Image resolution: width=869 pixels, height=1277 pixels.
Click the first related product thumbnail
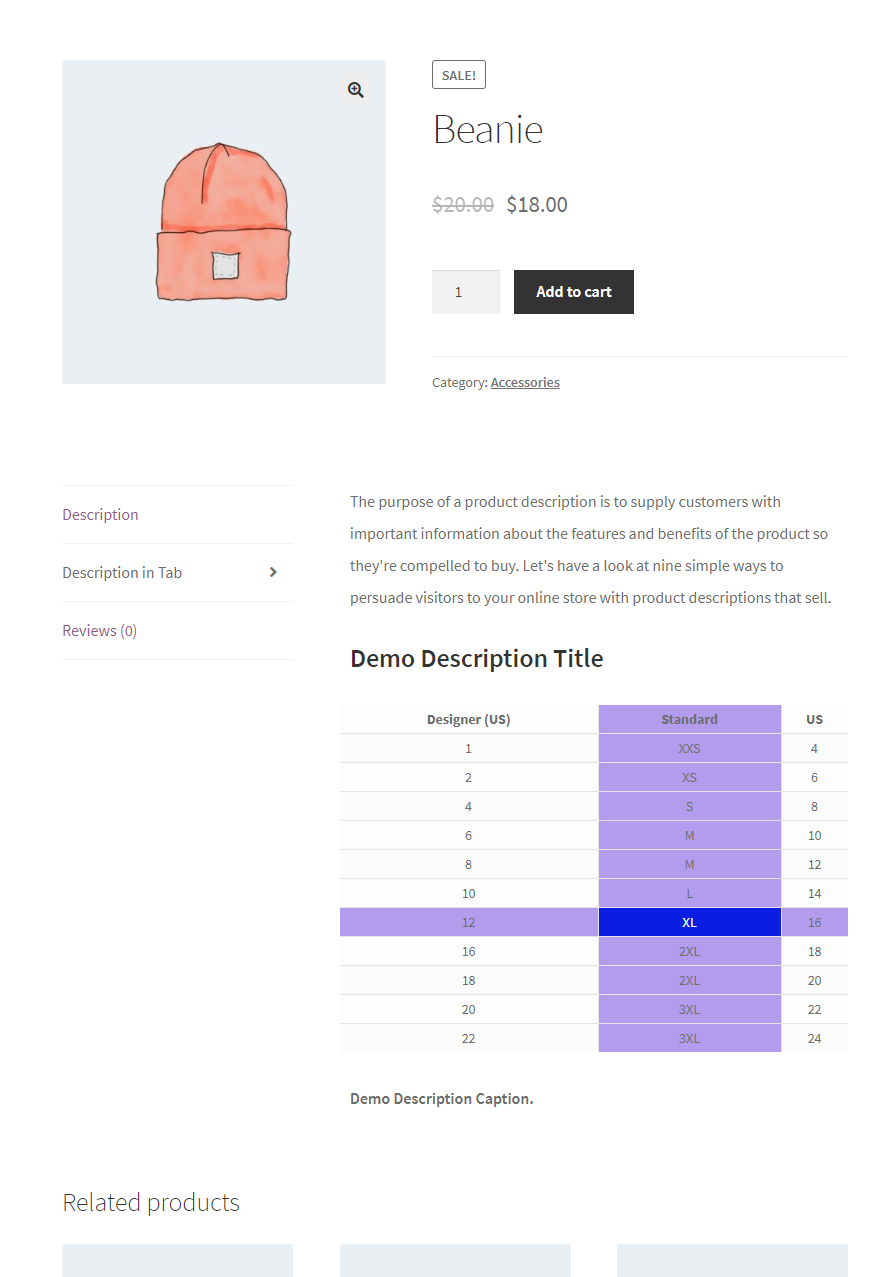coord(177,1260)
